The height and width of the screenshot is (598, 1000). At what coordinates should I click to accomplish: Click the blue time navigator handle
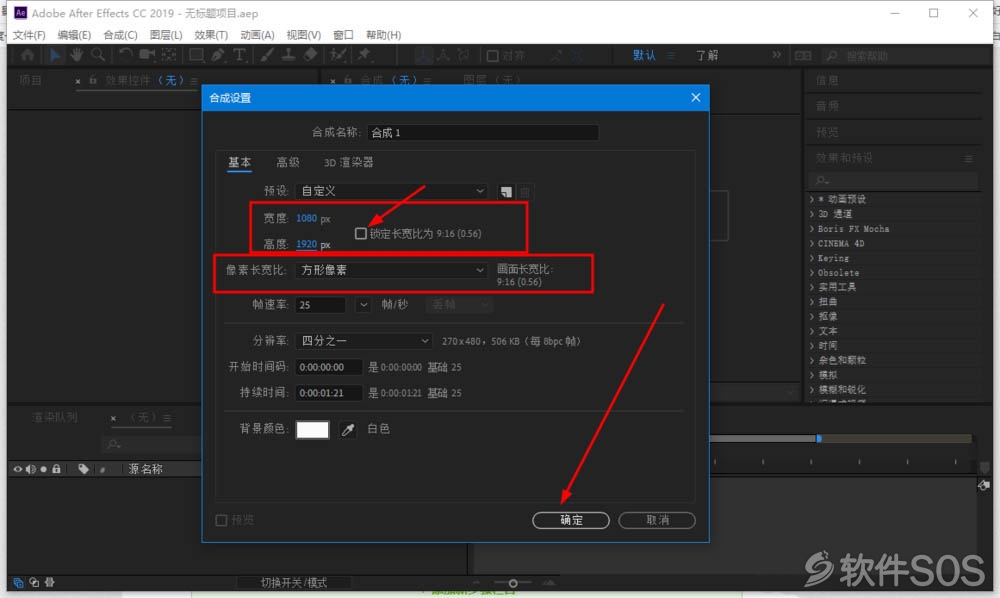[x=819, y=439]
